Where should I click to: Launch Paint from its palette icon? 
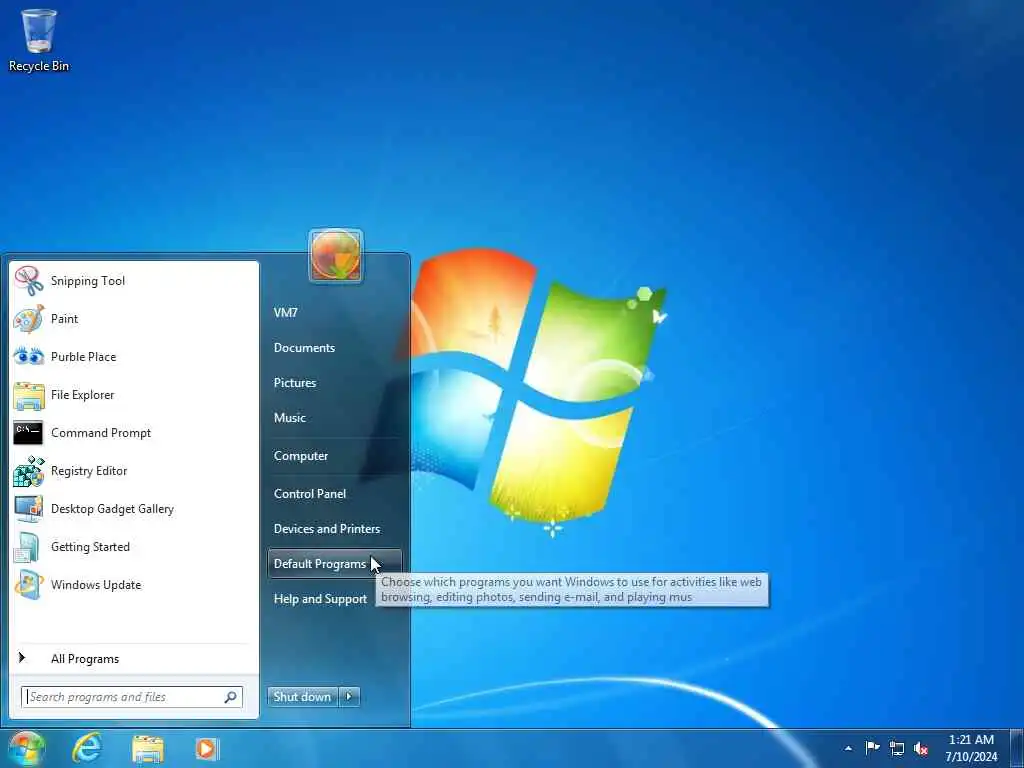click(x=29, y=319)
